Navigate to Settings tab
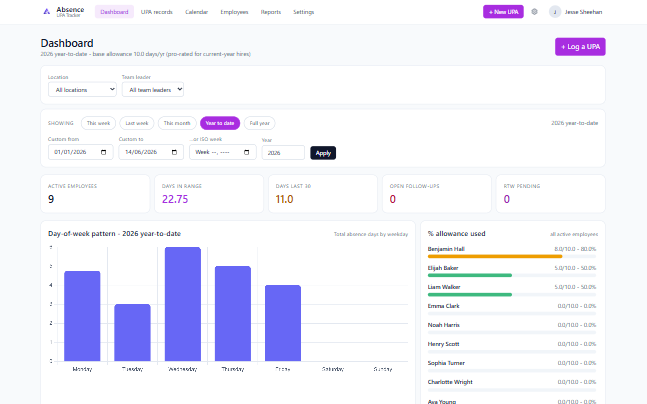Viewport: 647px width, 404px height. [303, 12]
